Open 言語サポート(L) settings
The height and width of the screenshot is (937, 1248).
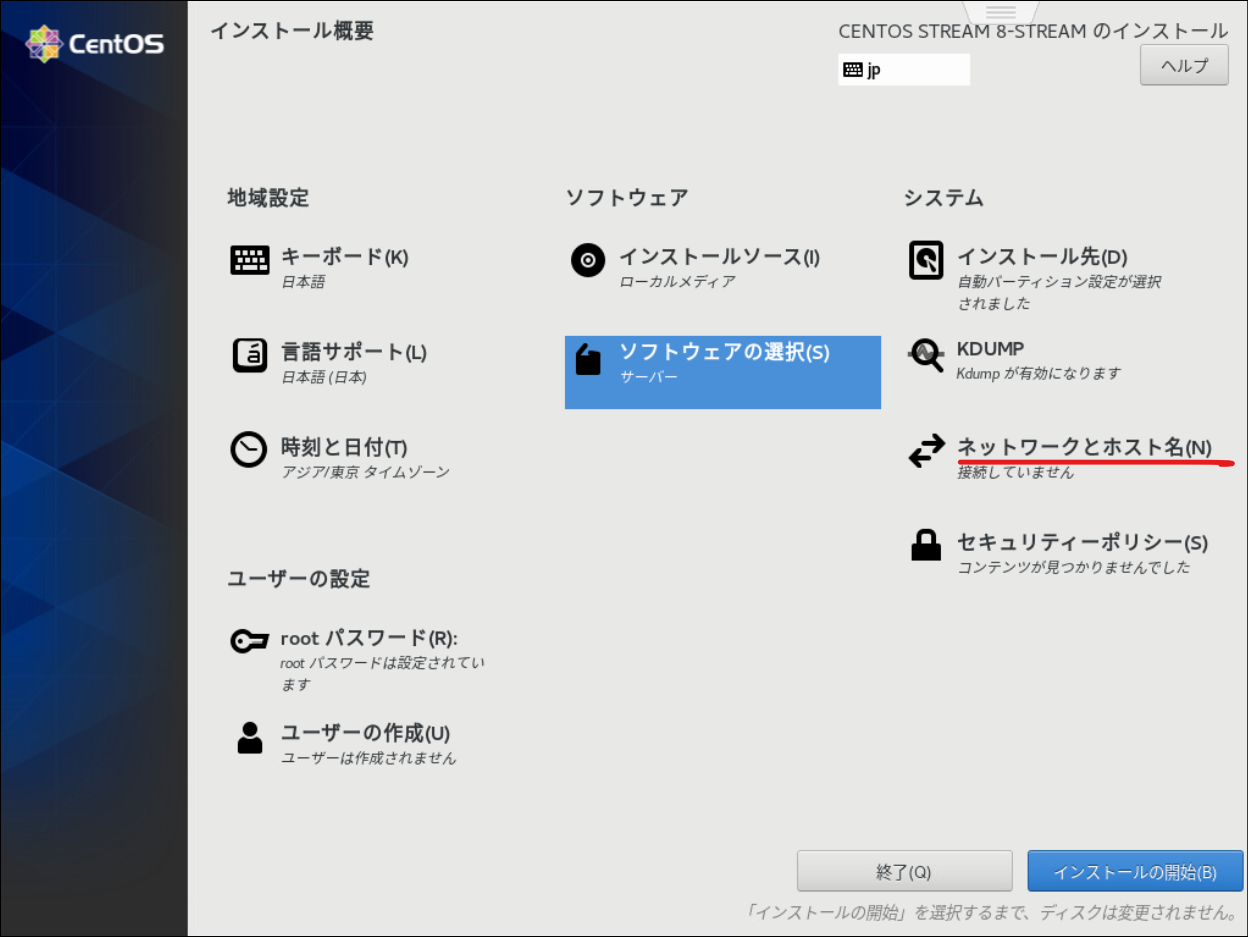pyautogui.click(x=354, y=352)
